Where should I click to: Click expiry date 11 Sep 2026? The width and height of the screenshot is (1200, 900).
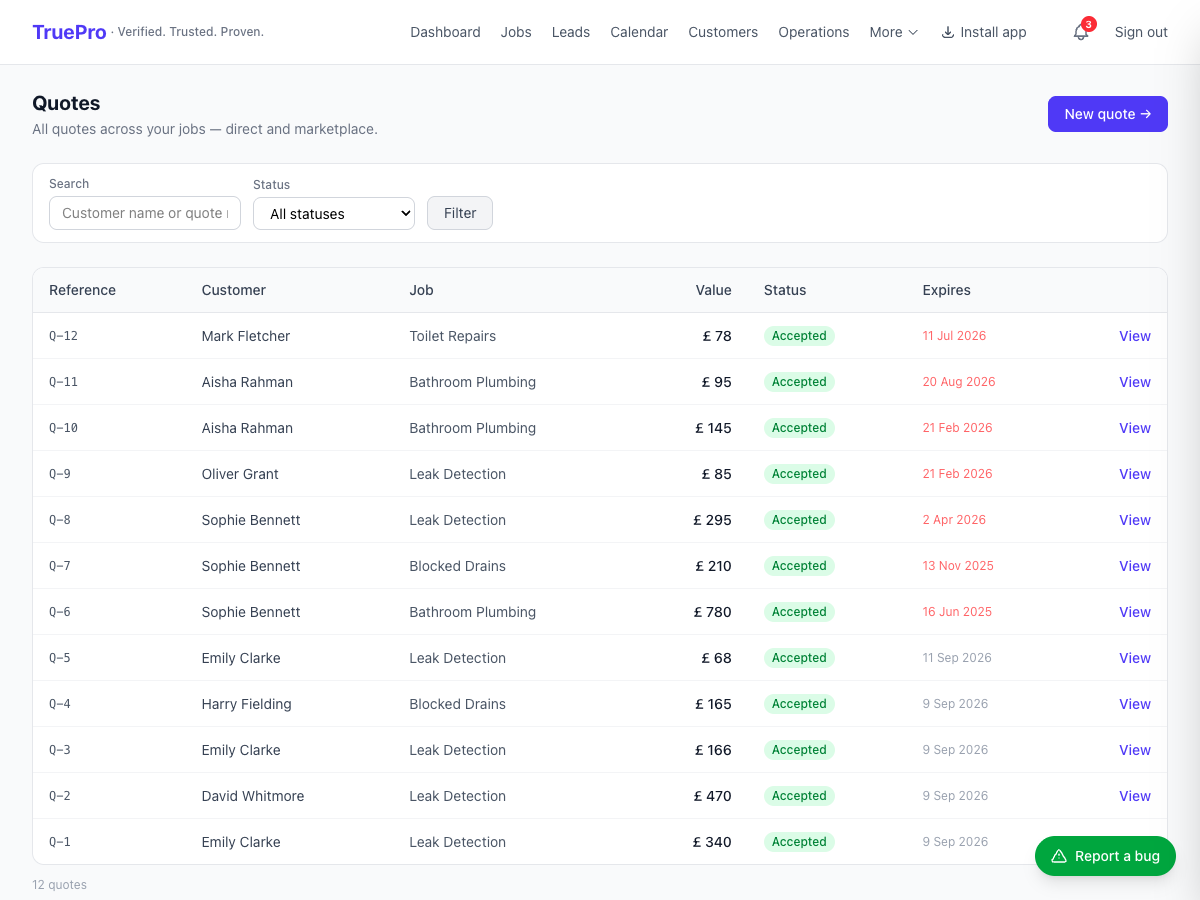click(957, 658)
